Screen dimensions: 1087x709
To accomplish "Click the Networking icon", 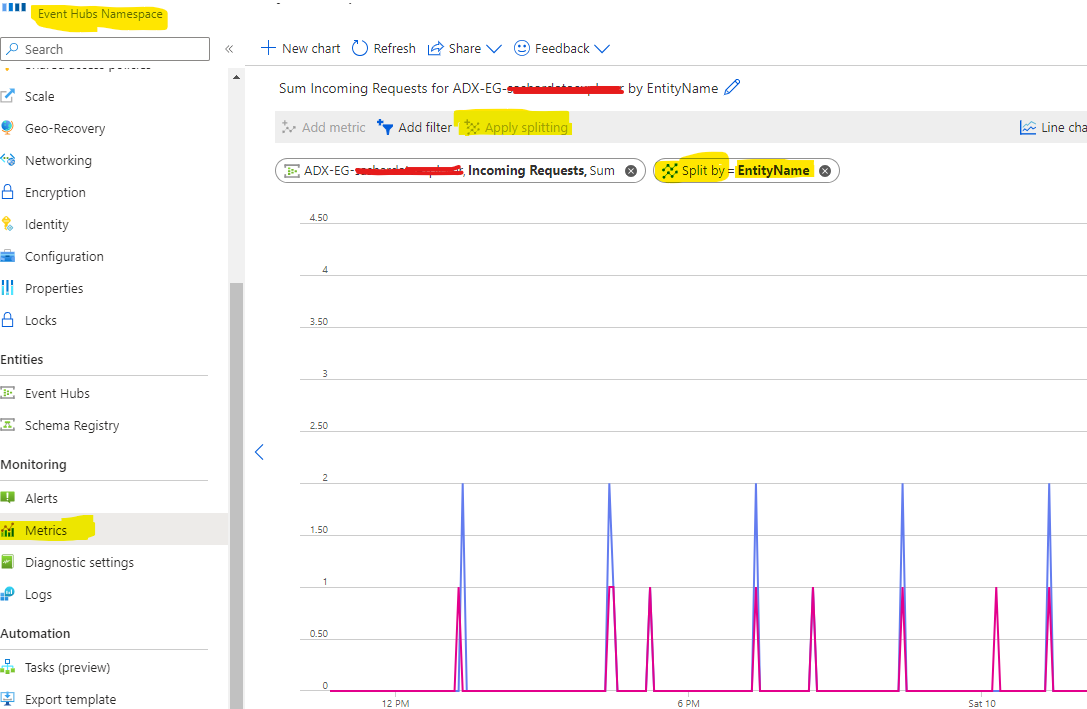I will pos(8,160).
